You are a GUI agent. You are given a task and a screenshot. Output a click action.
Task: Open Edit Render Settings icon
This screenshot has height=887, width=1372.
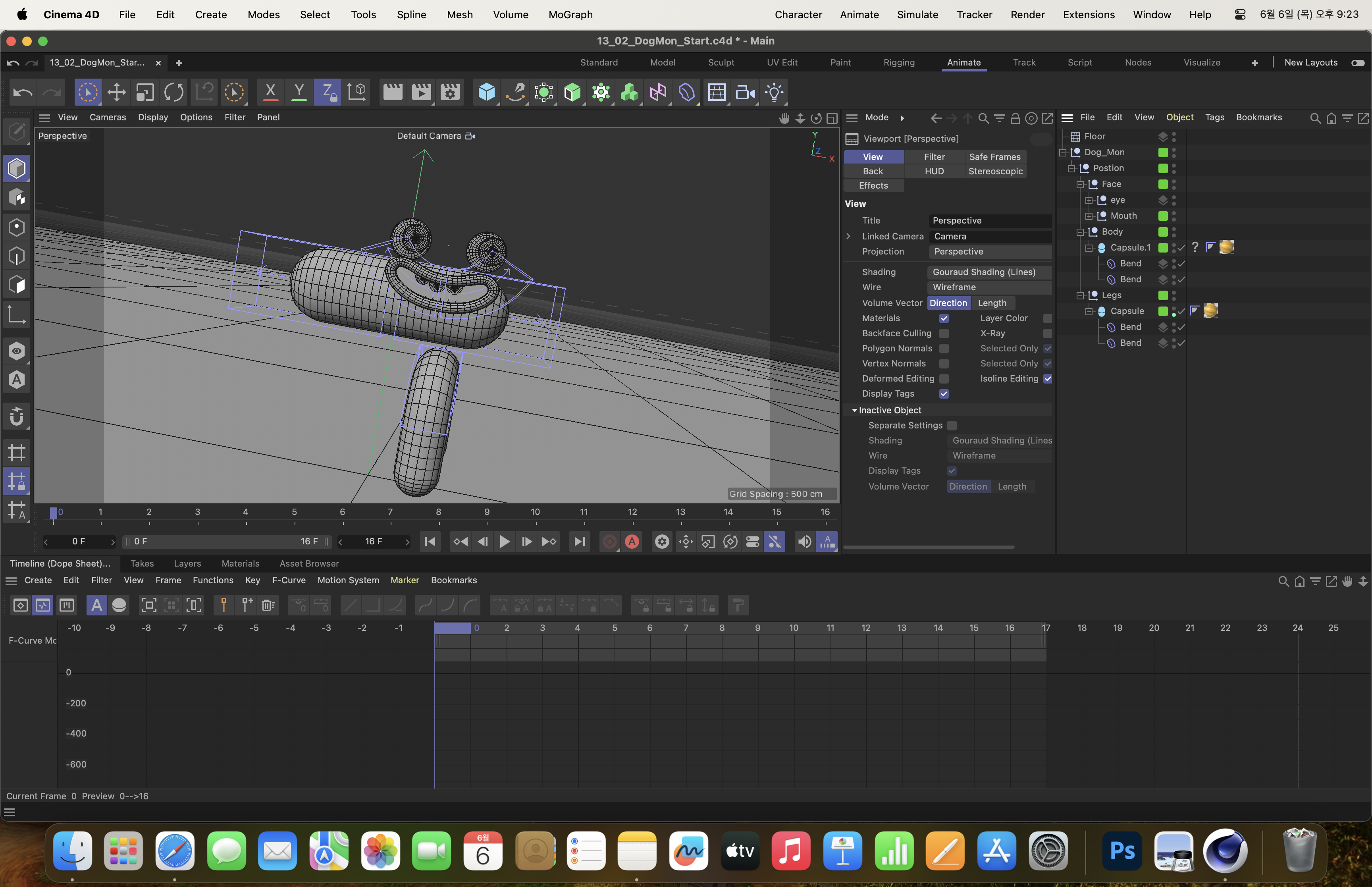click(450, 92)
